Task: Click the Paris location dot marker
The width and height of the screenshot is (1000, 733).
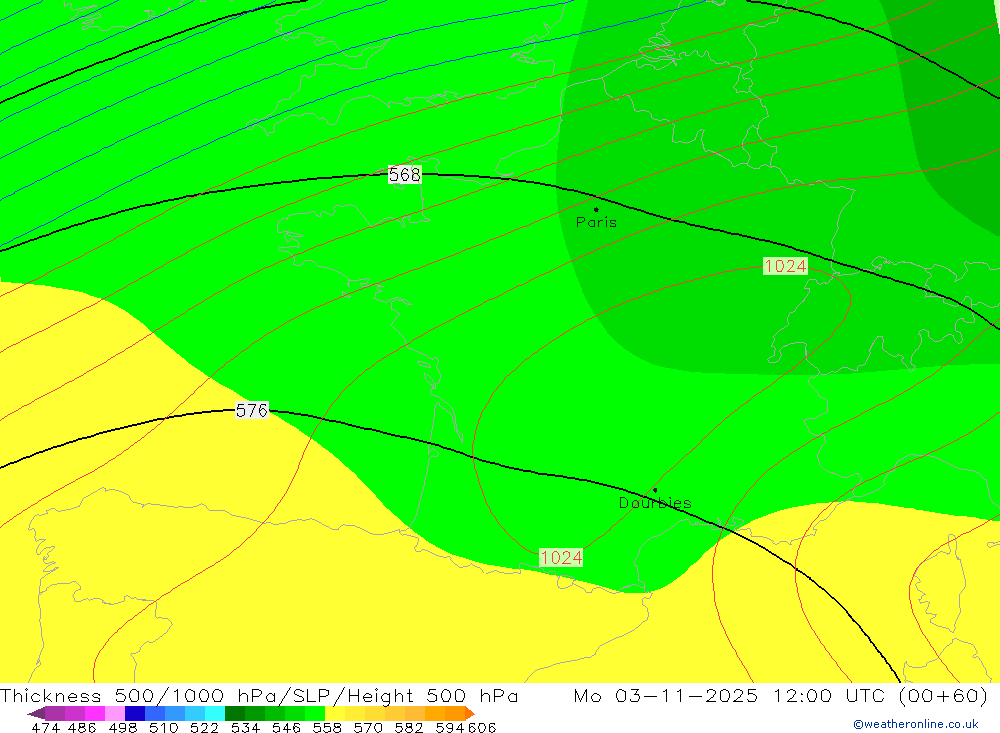Action: click(x=596, y=209)
